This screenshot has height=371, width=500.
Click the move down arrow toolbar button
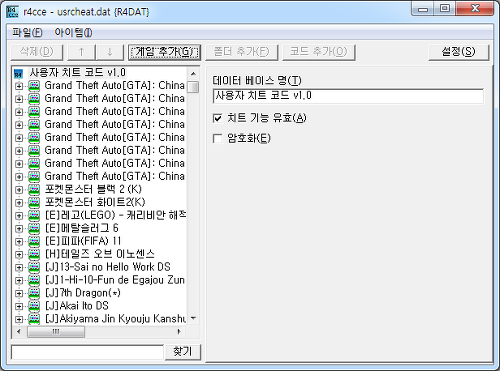pos(110,52)
